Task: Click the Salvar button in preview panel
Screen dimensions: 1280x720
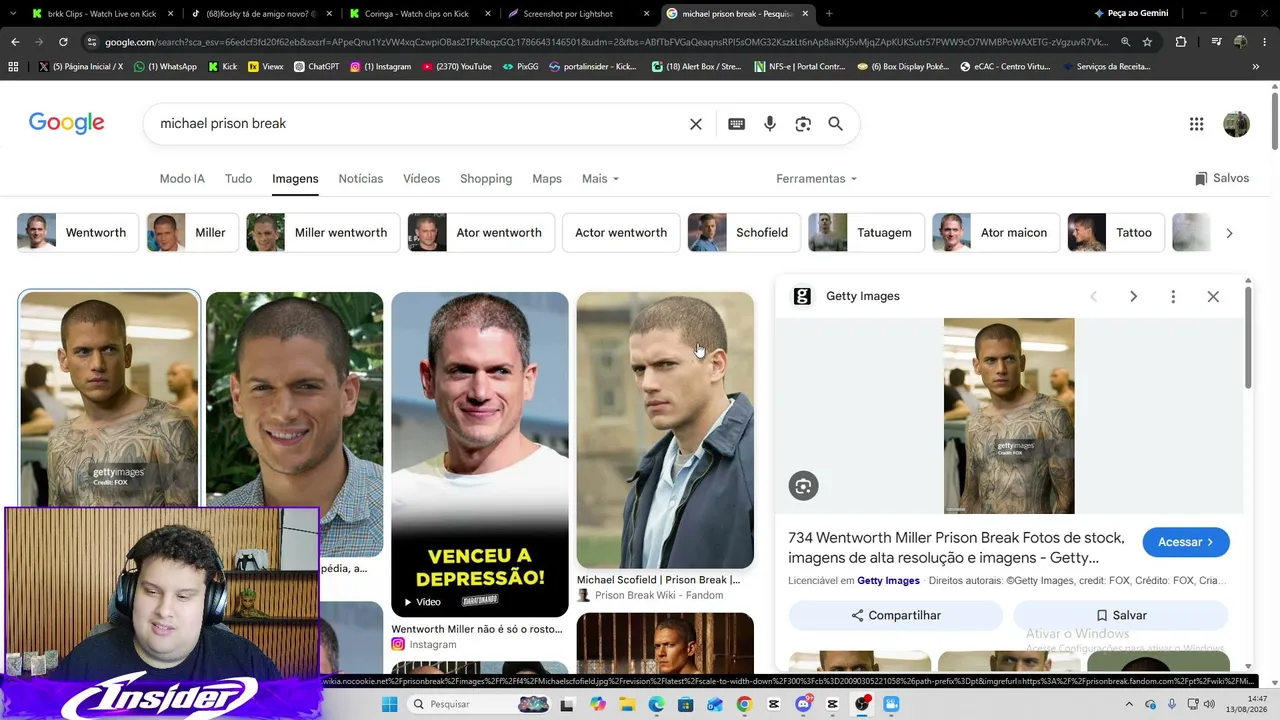Action: pos(1121,615)
